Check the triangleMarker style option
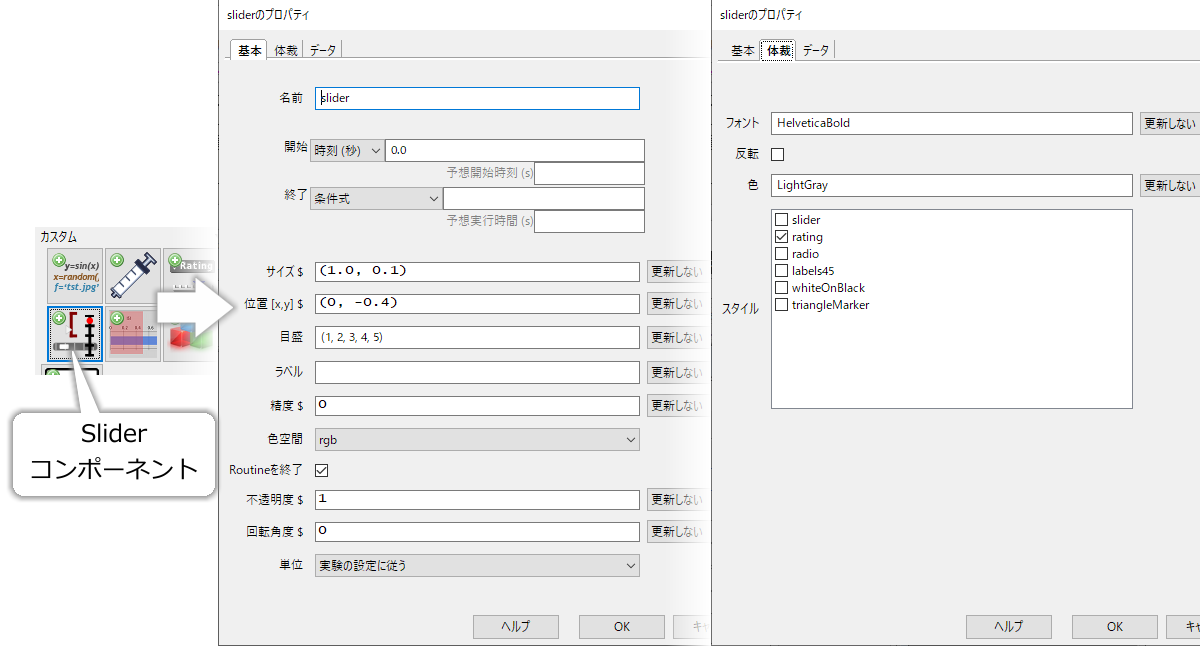Image resolution: width=1200 pixels, height=647 pixels. click(x=781, y=305)
